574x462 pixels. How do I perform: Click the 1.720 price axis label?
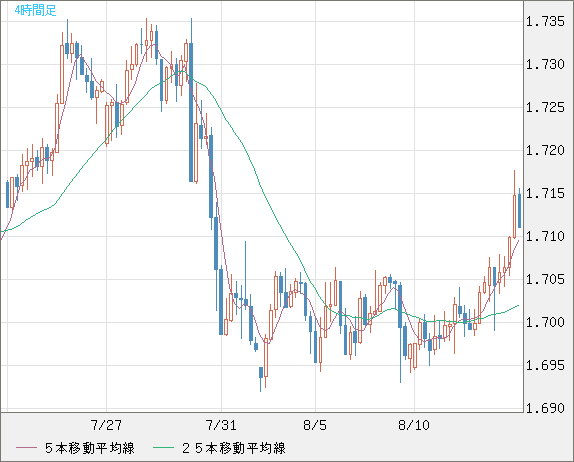[x=545, y=150]
